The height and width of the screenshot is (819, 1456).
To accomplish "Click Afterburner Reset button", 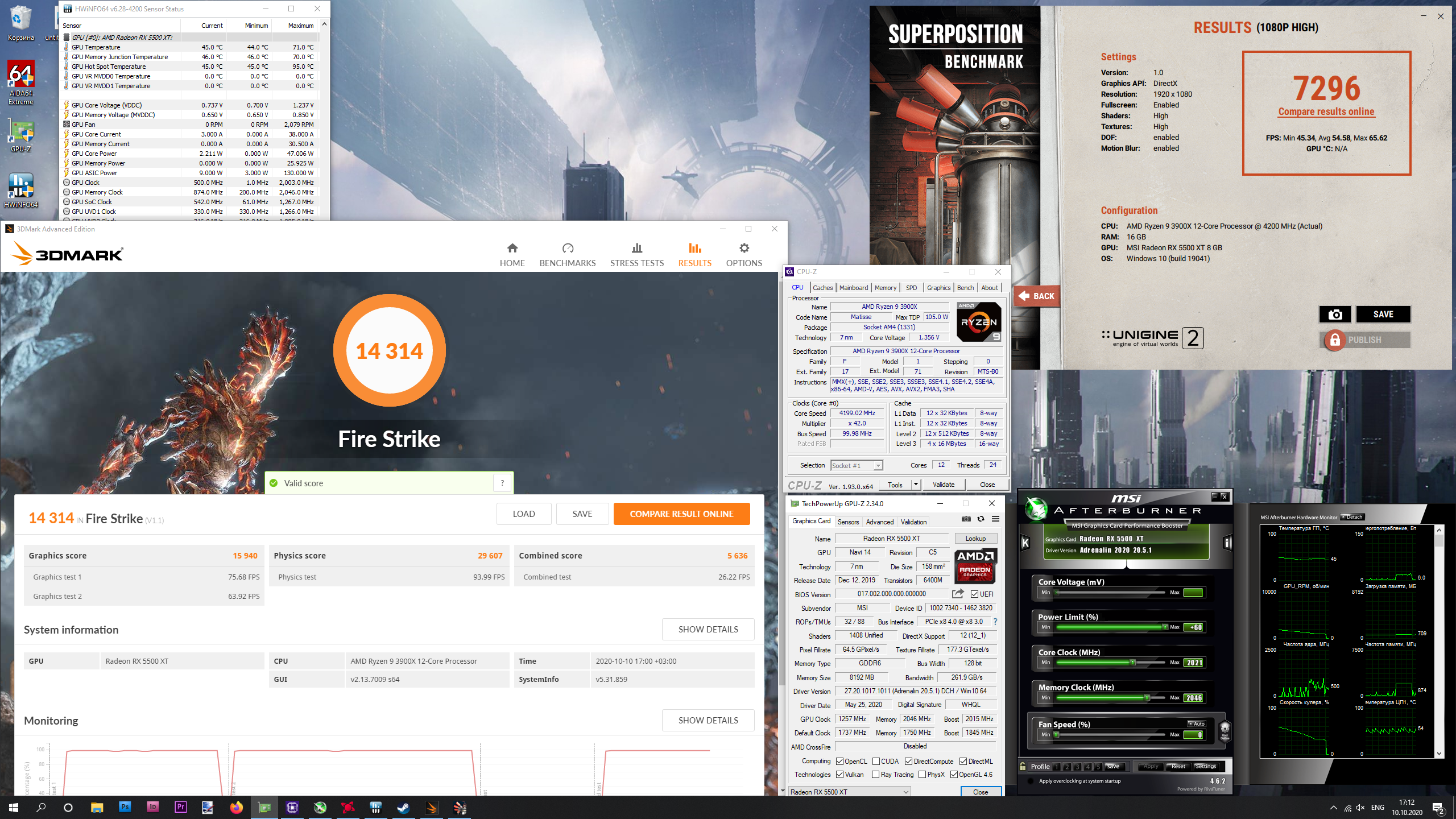I will [x=1178, y=766].
